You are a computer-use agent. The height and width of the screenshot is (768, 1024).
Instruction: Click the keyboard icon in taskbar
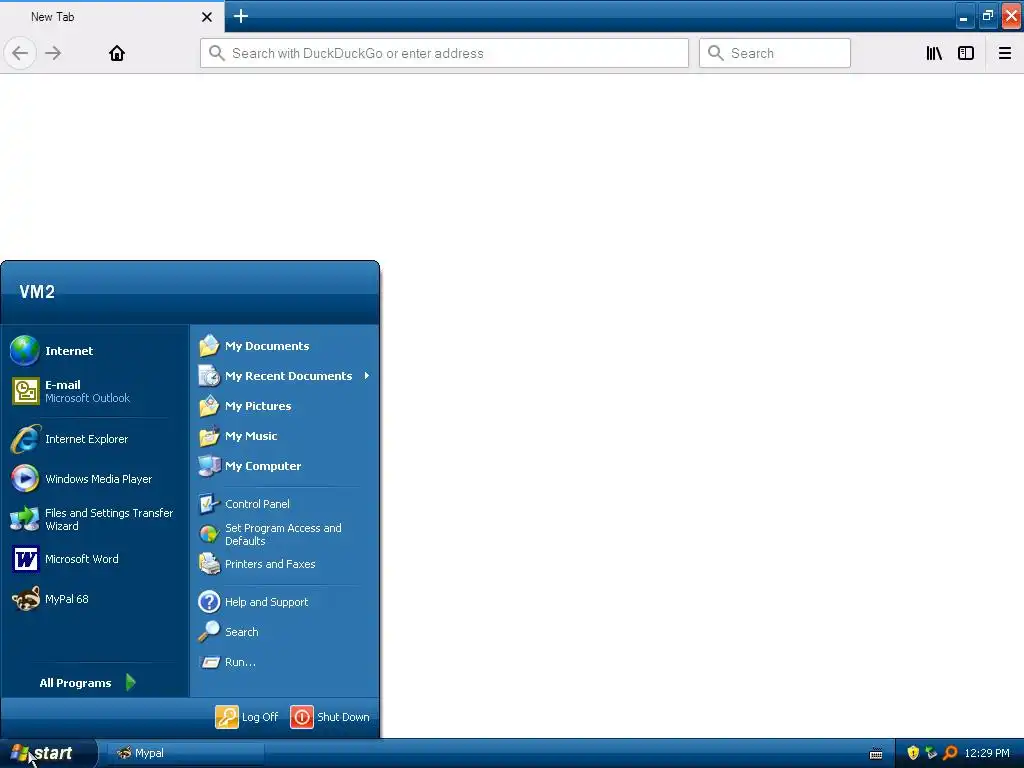click(876, 754)
